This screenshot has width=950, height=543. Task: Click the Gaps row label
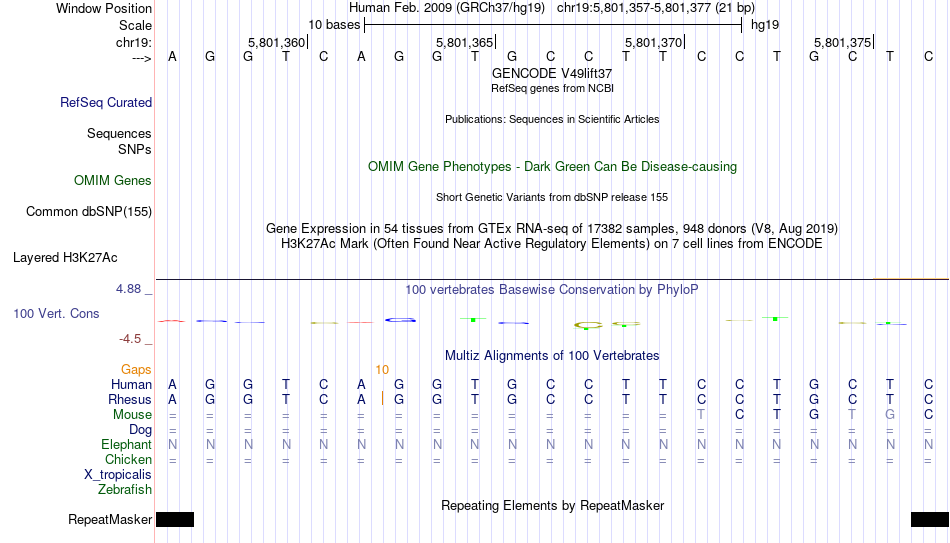[x=136, y=370]
